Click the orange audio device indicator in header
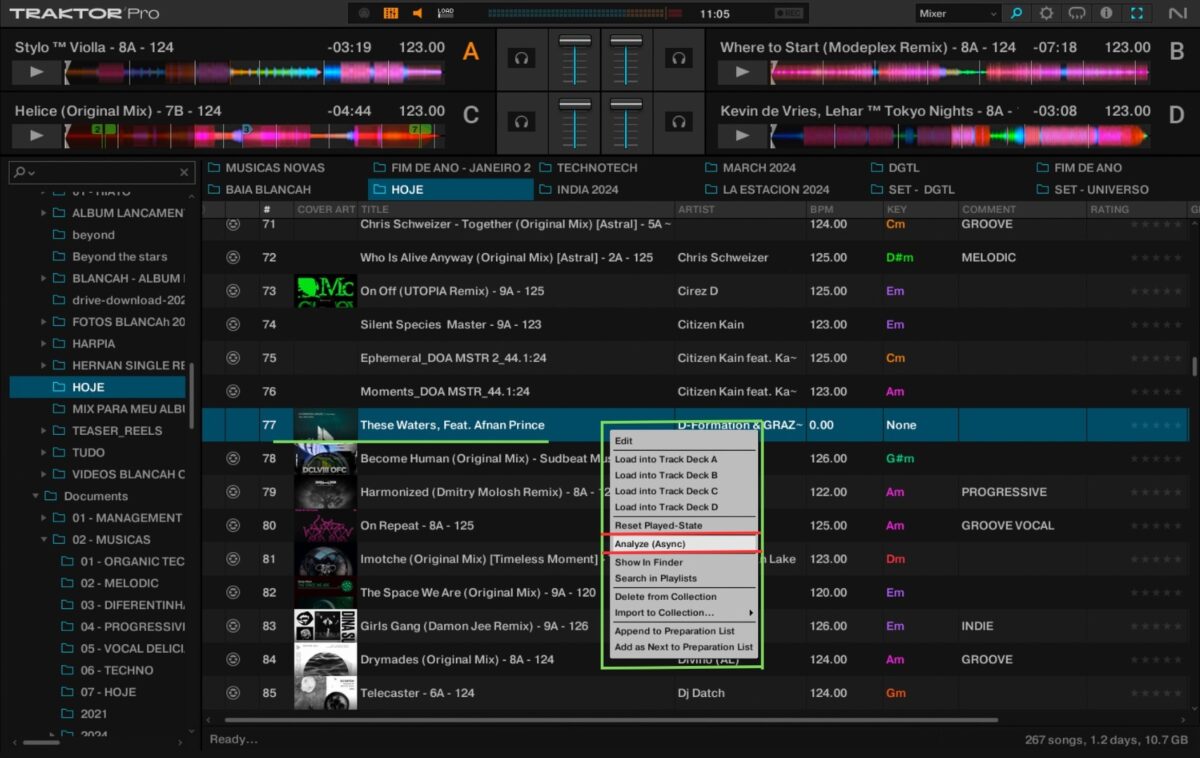This screenshot has width=1200, height=758. (390, 14)
